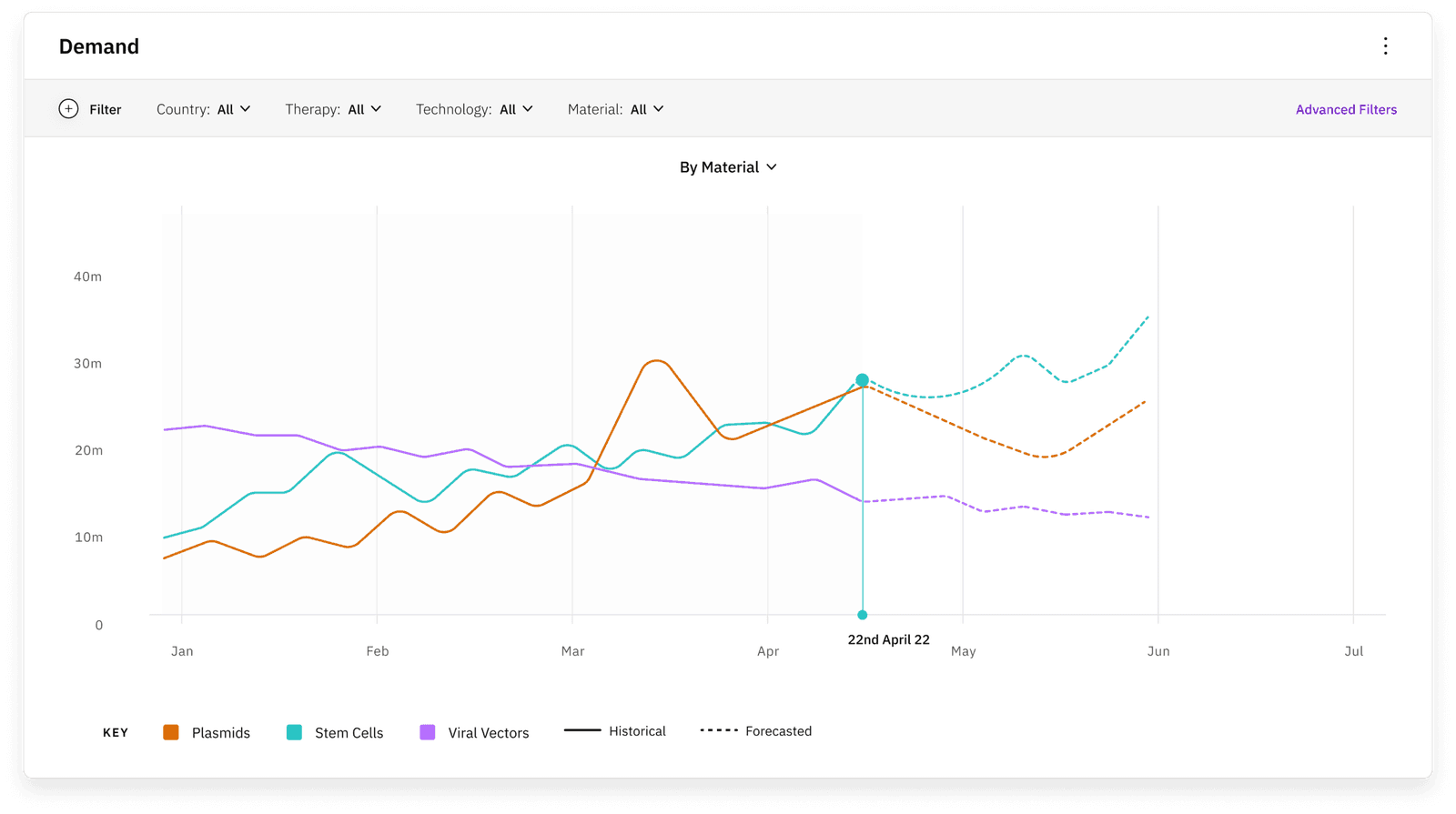Click the Plasmids legend label
Image resolution: width=1456 pixels, height=814 pixels.
coord(221,733)
